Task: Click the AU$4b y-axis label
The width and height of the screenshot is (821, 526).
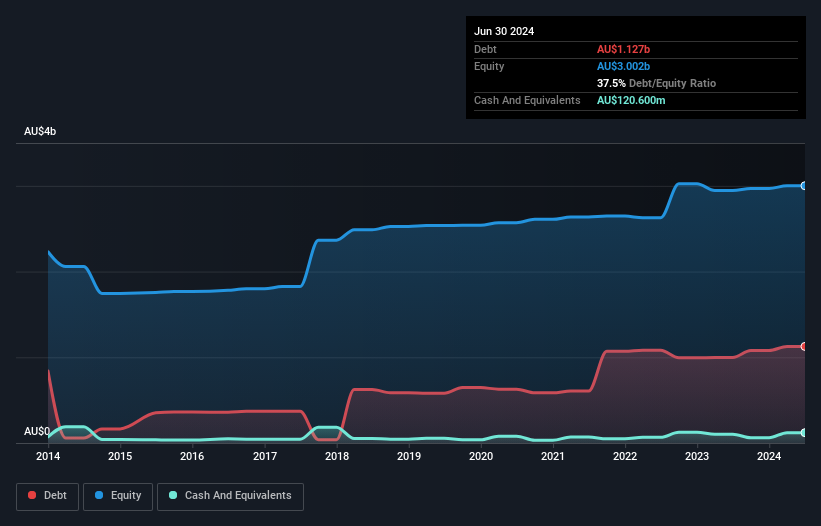Action: click(40, 131)
